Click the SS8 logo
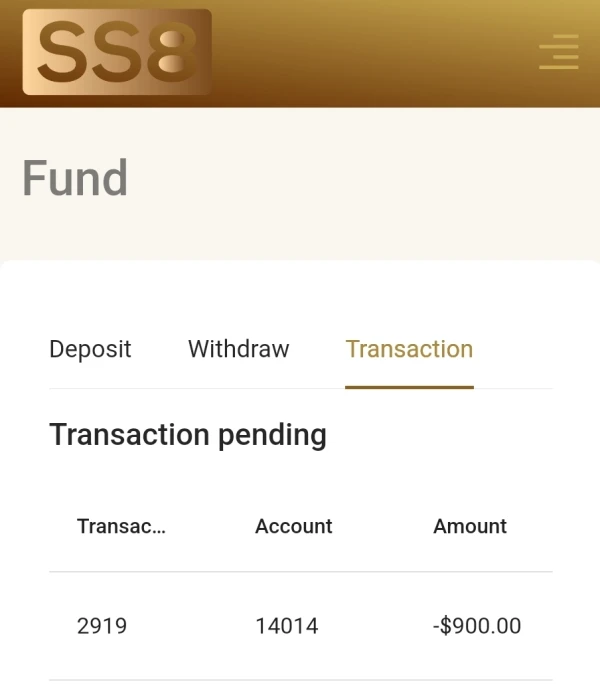Viewport: 600px width, 688px height. [x=117, y=52]
